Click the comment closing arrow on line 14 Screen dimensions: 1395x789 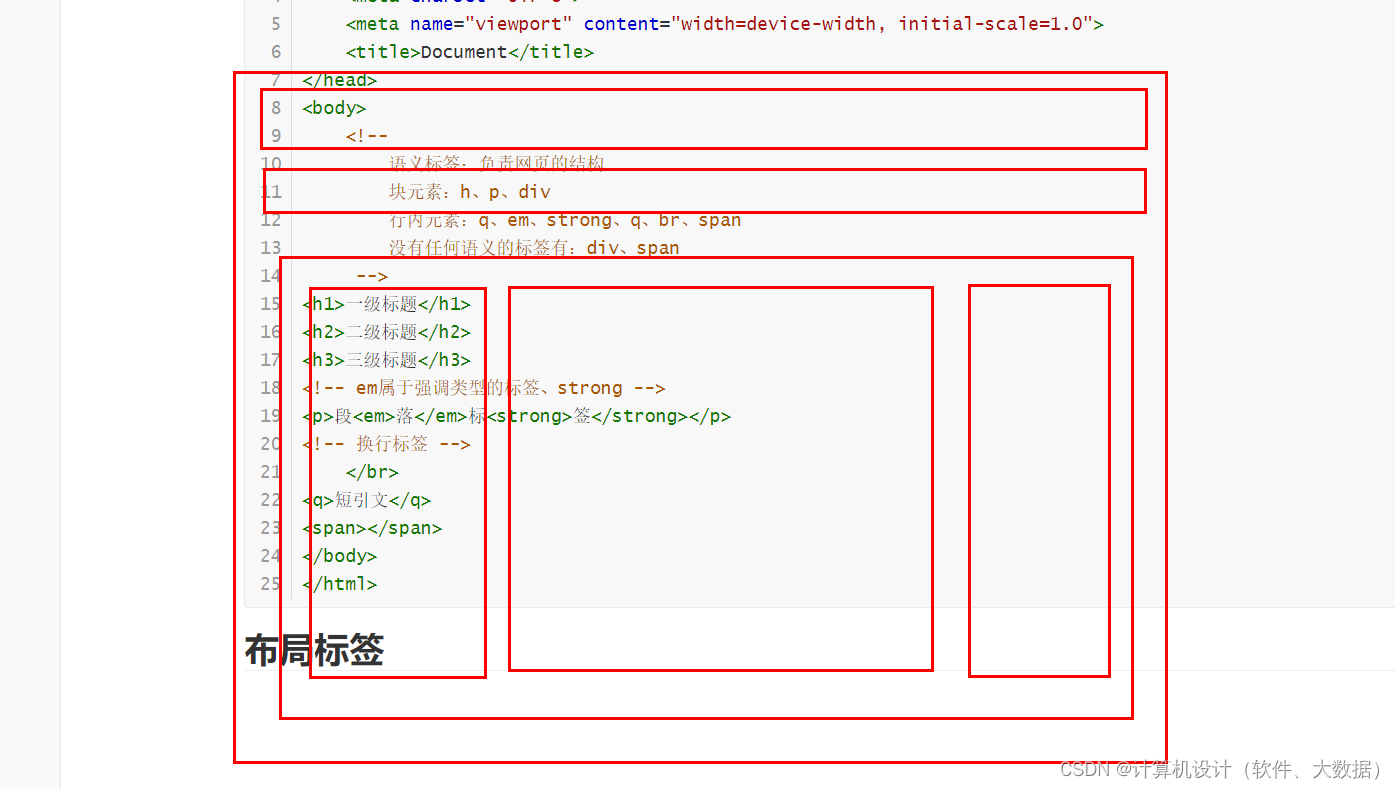click(x=372, y=276)
